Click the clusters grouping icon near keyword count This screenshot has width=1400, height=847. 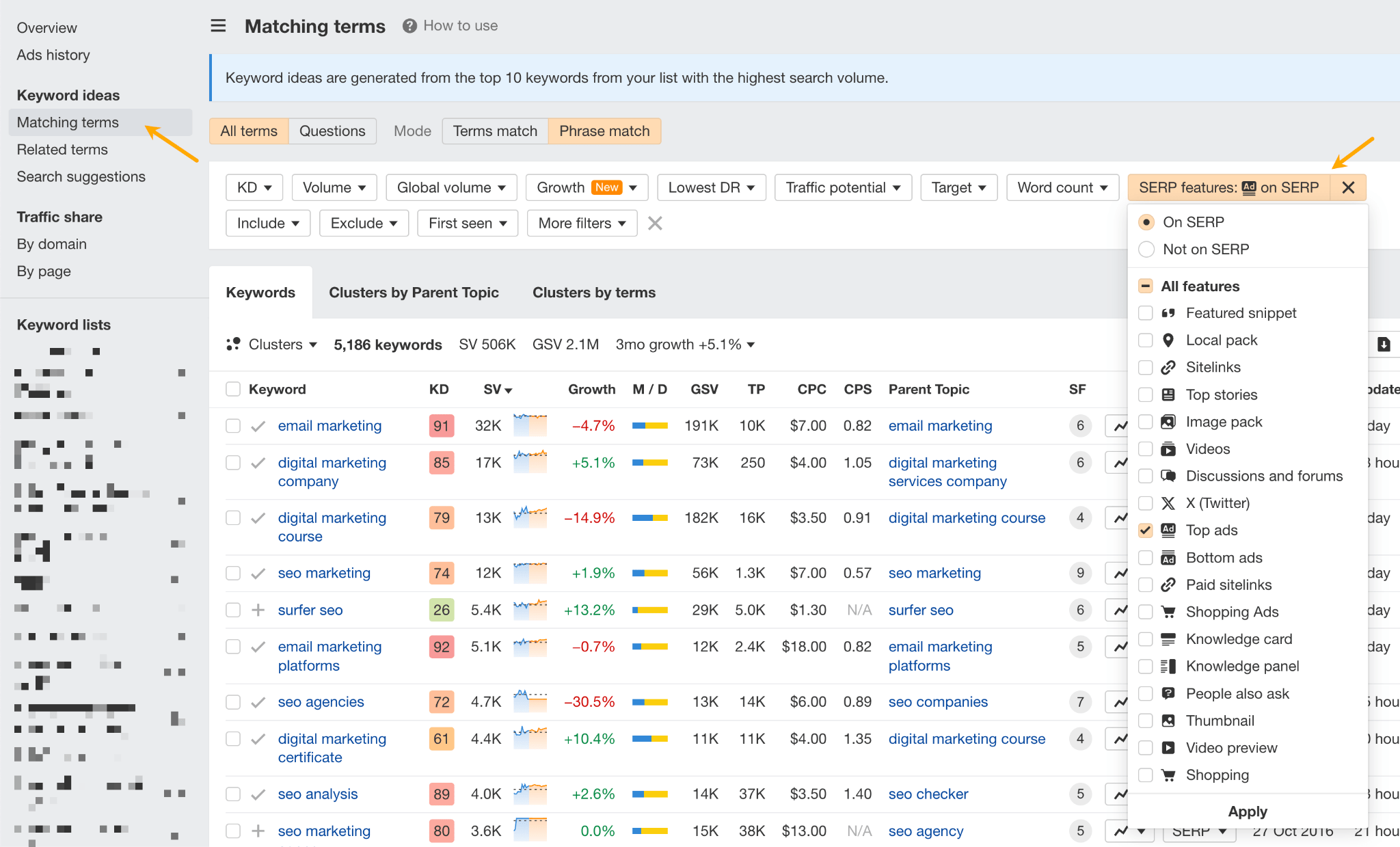[234, 344]
